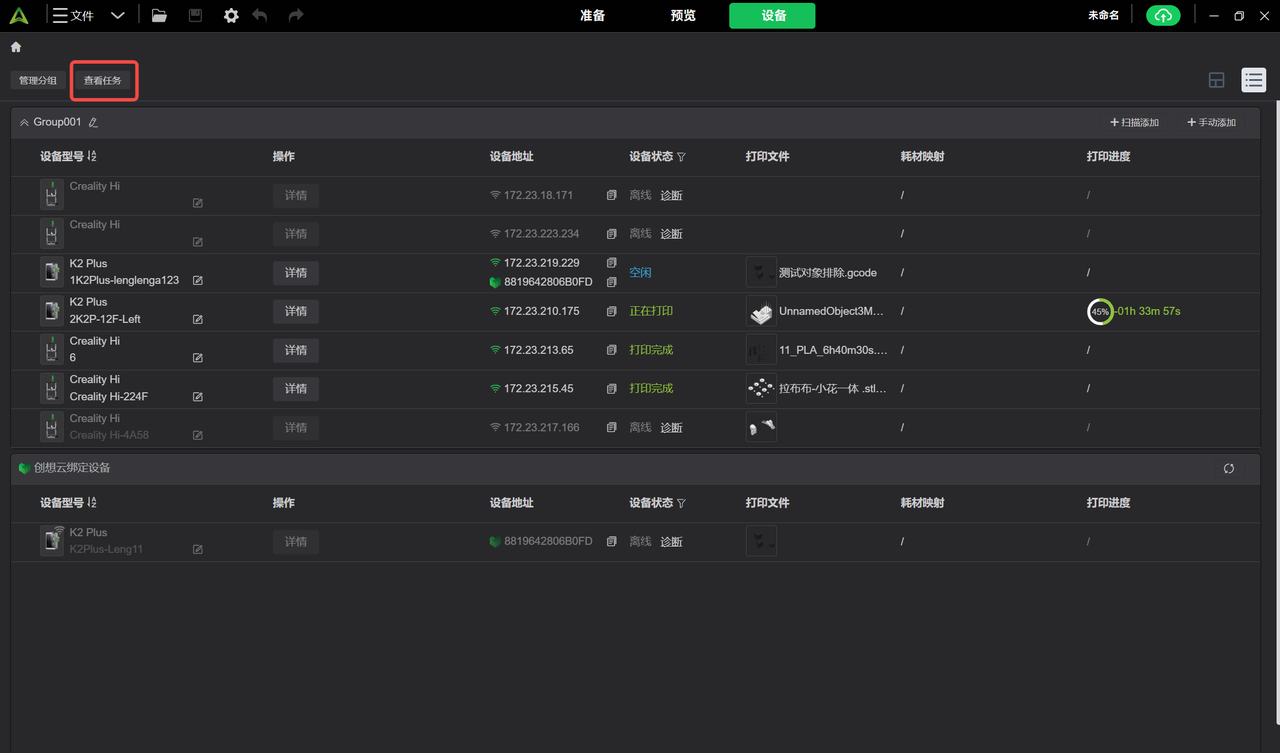Screen dimensions: 1280x753
Task: Filter Group001 by 设备状态
Action: pyautogui.click(x=681, y=157)
